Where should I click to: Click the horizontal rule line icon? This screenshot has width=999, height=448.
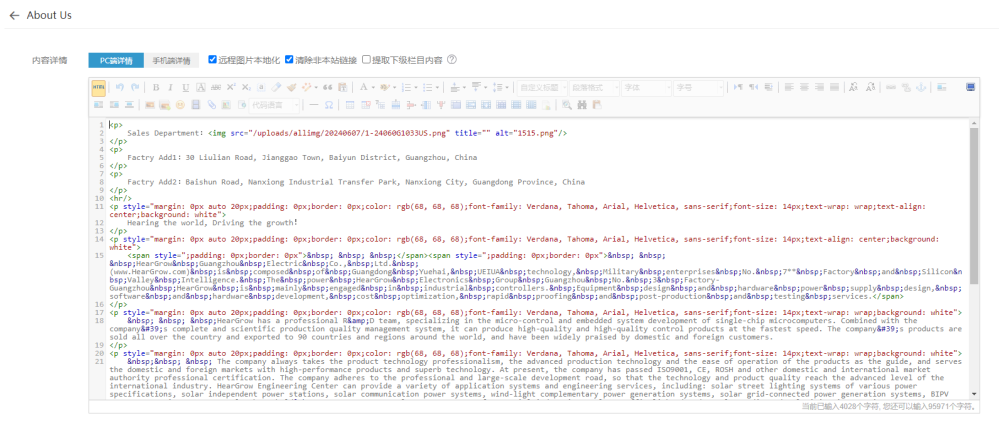pos(314,105)
